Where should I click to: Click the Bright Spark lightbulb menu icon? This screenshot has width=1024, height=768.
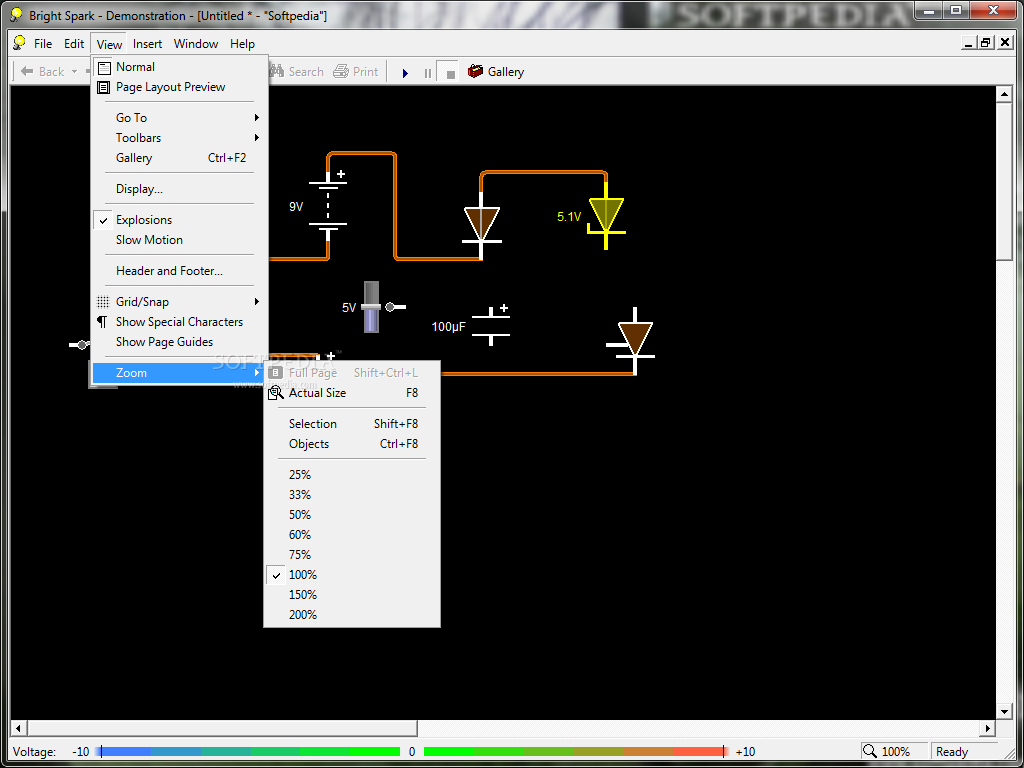[x=20, y=43]
